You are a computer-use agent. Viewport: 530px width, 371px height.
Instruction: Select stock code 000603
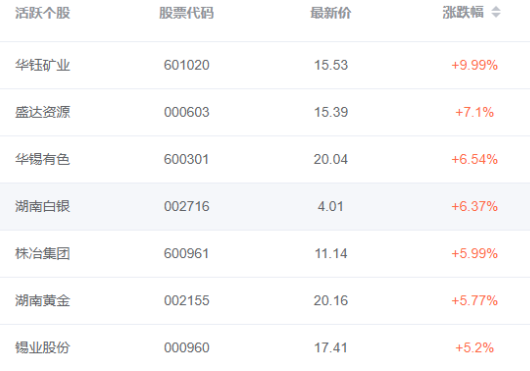[x=187, y=112]
